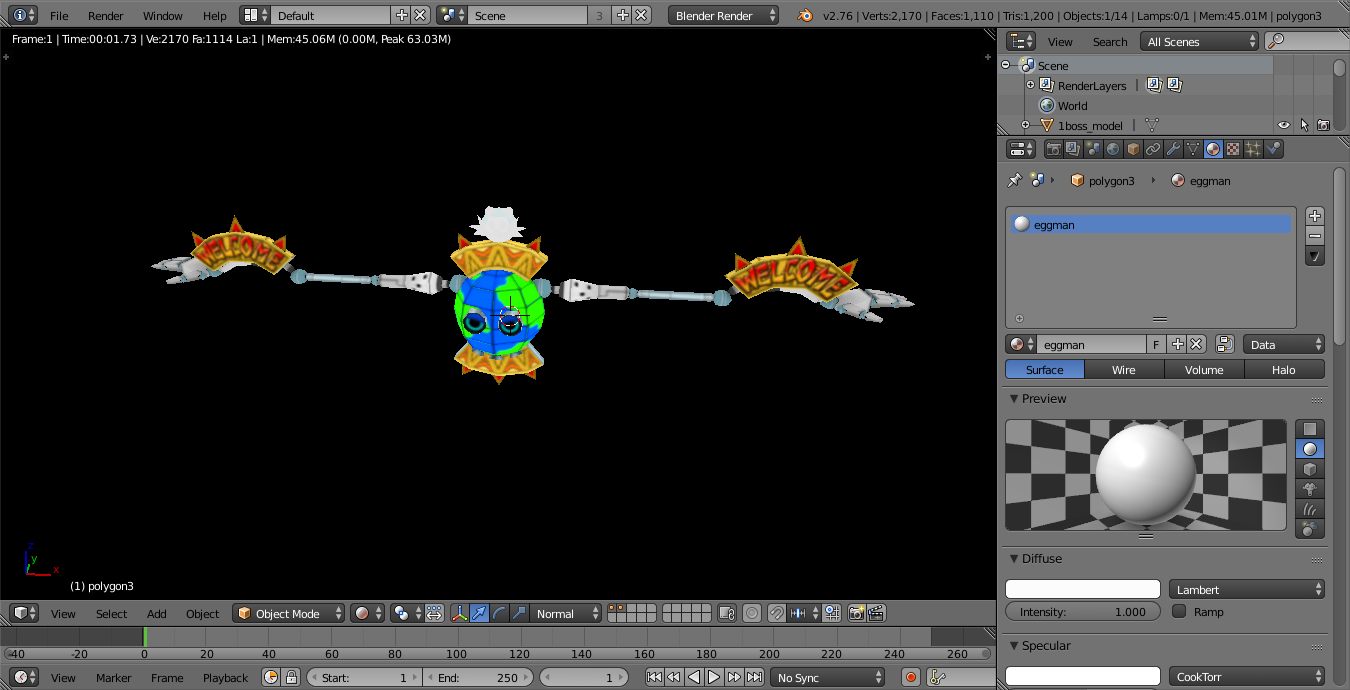Open the Window menu
Screen dimensions: 1350x690
pos(162,15)
